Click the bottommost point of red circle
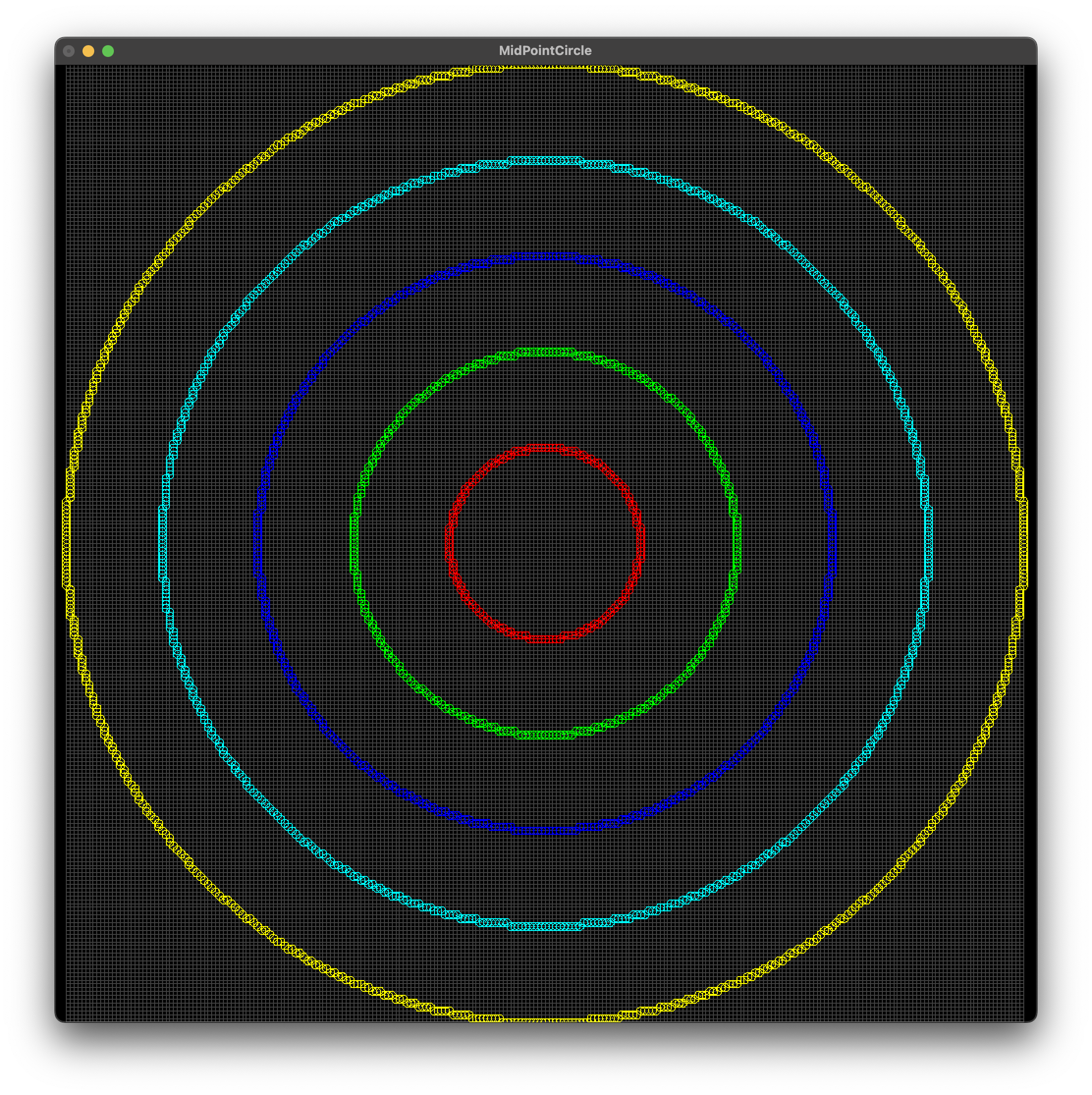Viewport: 1092px width, 1095px height. click(x=545, y=639)
